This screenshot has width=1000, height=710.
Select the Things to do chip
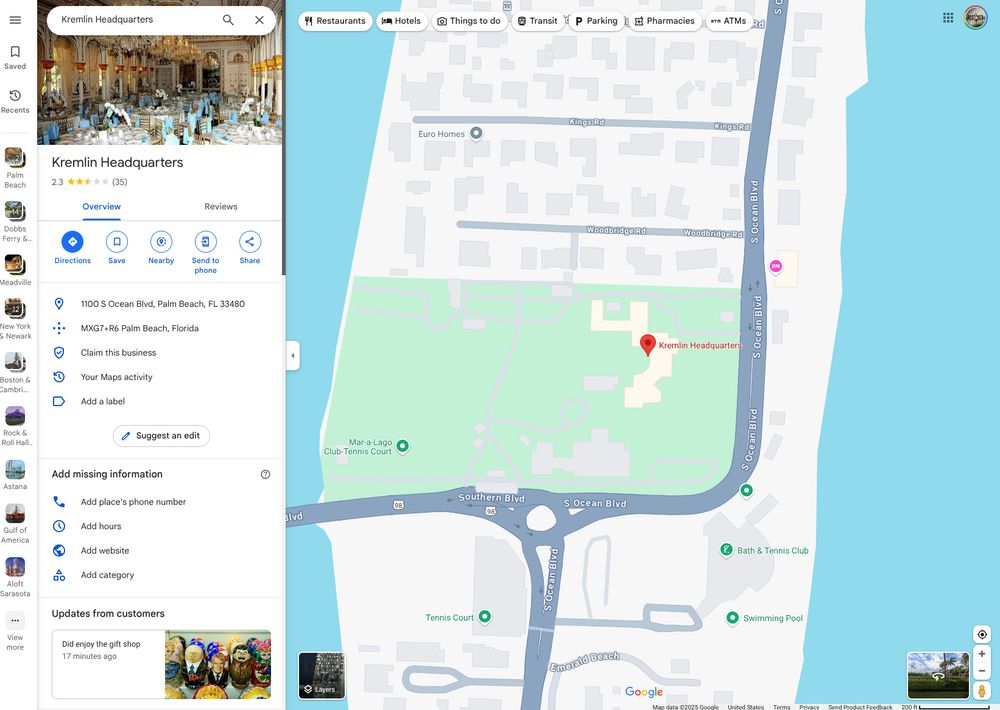pos(469,20)
